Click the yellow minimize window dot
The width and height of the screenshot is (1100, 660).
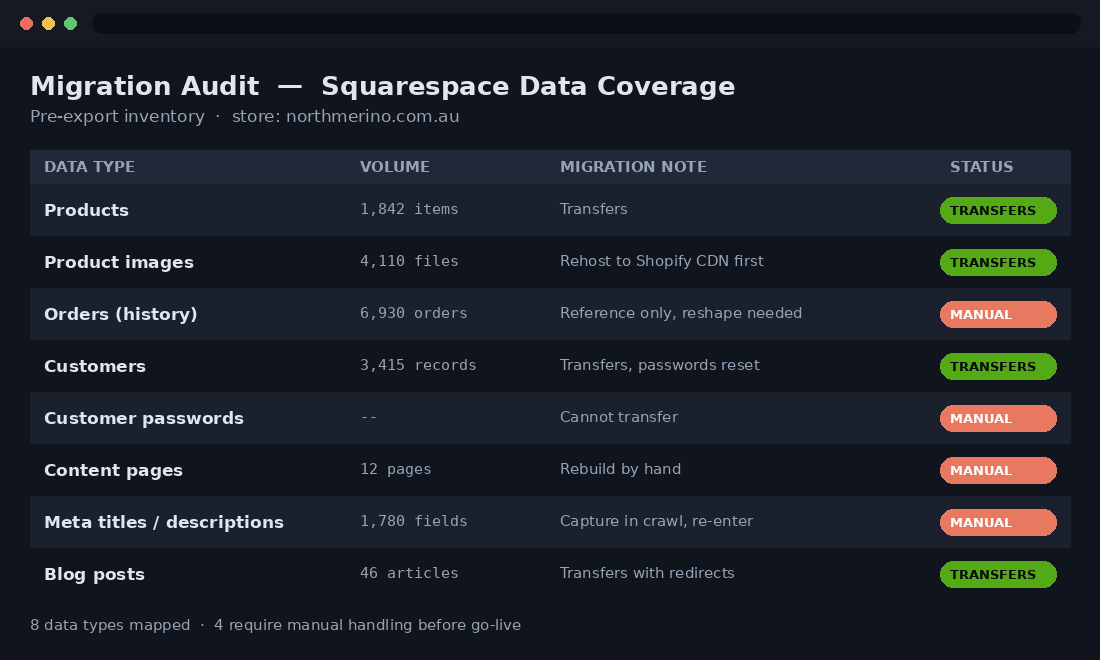coord(48,24)
